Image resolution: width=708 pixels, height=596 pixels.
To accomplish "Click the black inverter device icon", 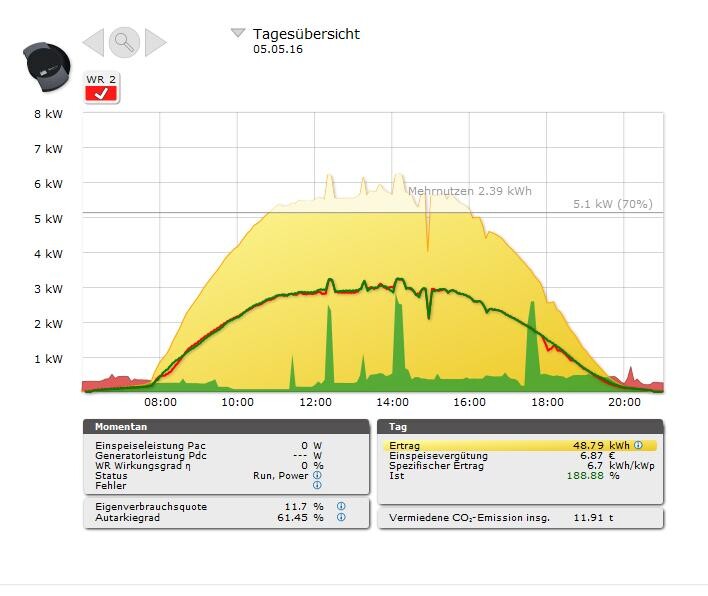I will [x=45, y=65].
